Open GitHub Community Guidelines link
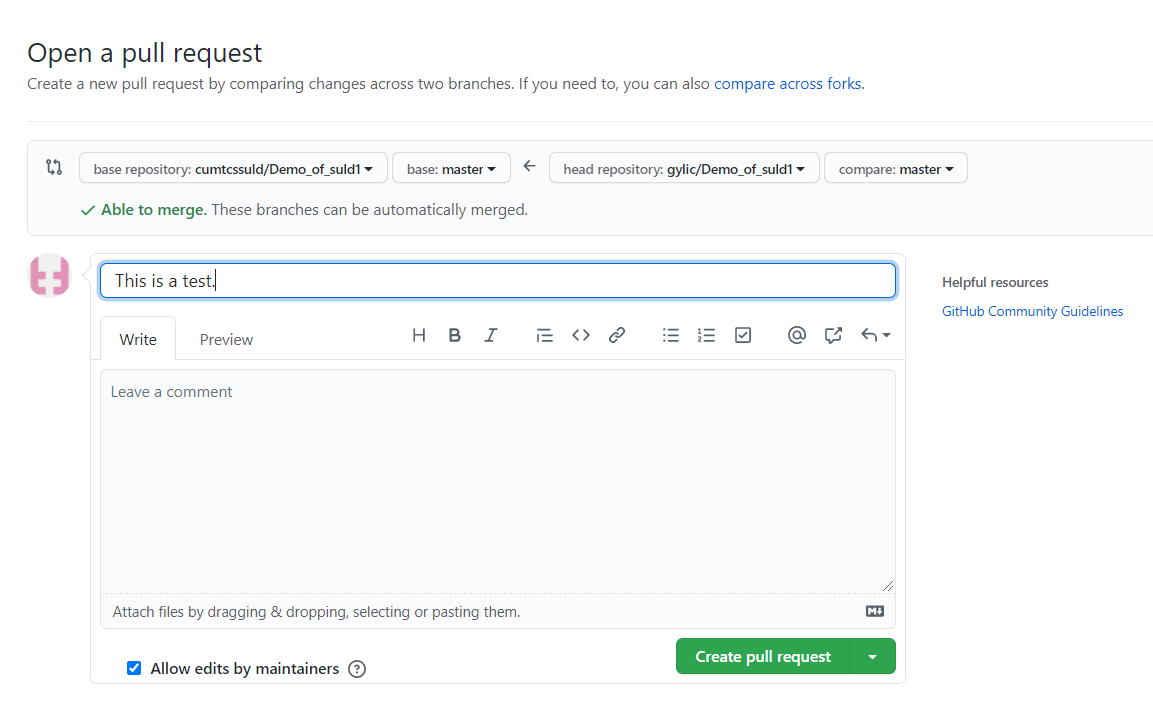This screenshot has width=1153, height=701. point(1032,311)
